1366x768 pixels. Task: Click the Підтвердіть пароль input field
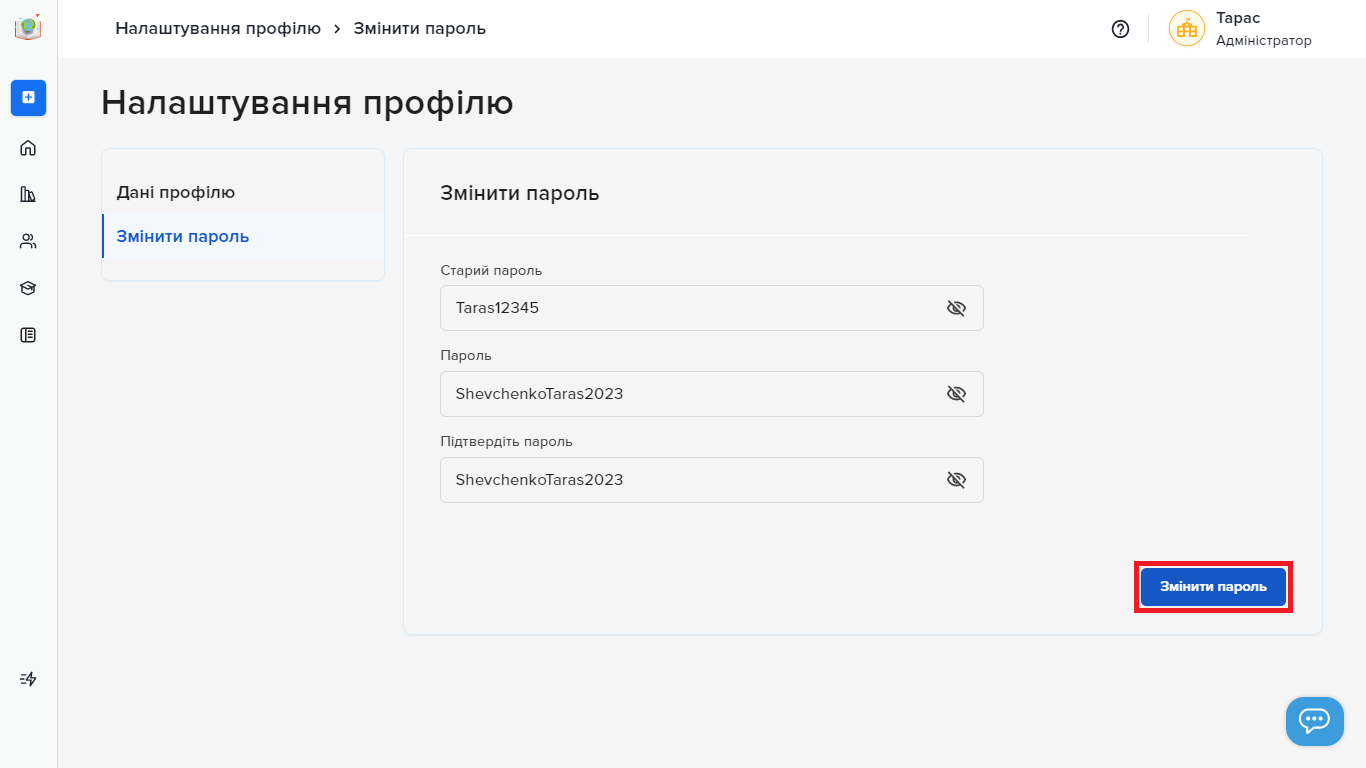[690, 480]
